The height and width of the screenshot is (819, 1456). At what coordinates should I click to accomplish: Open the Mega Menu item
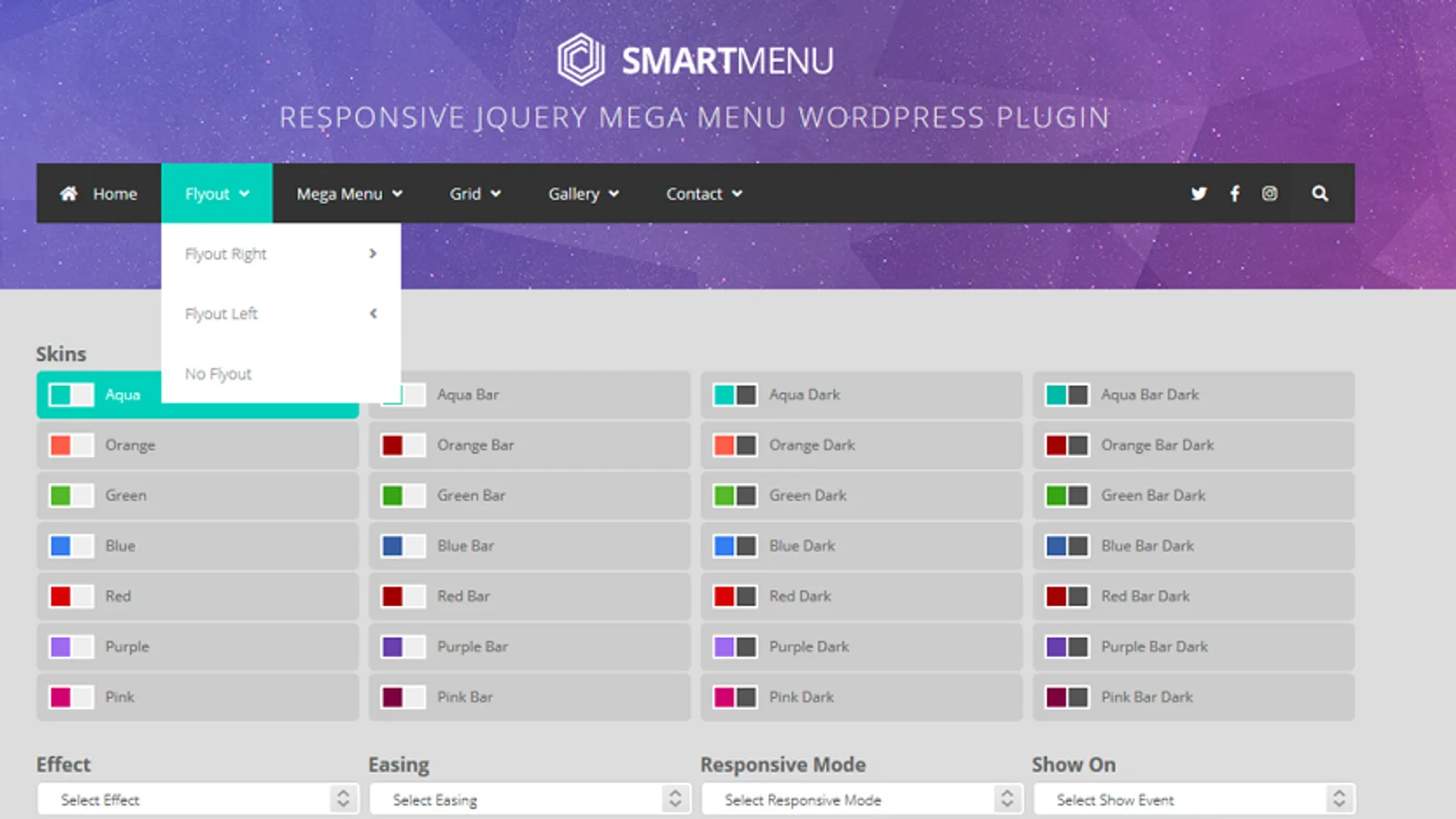(349, 193)
